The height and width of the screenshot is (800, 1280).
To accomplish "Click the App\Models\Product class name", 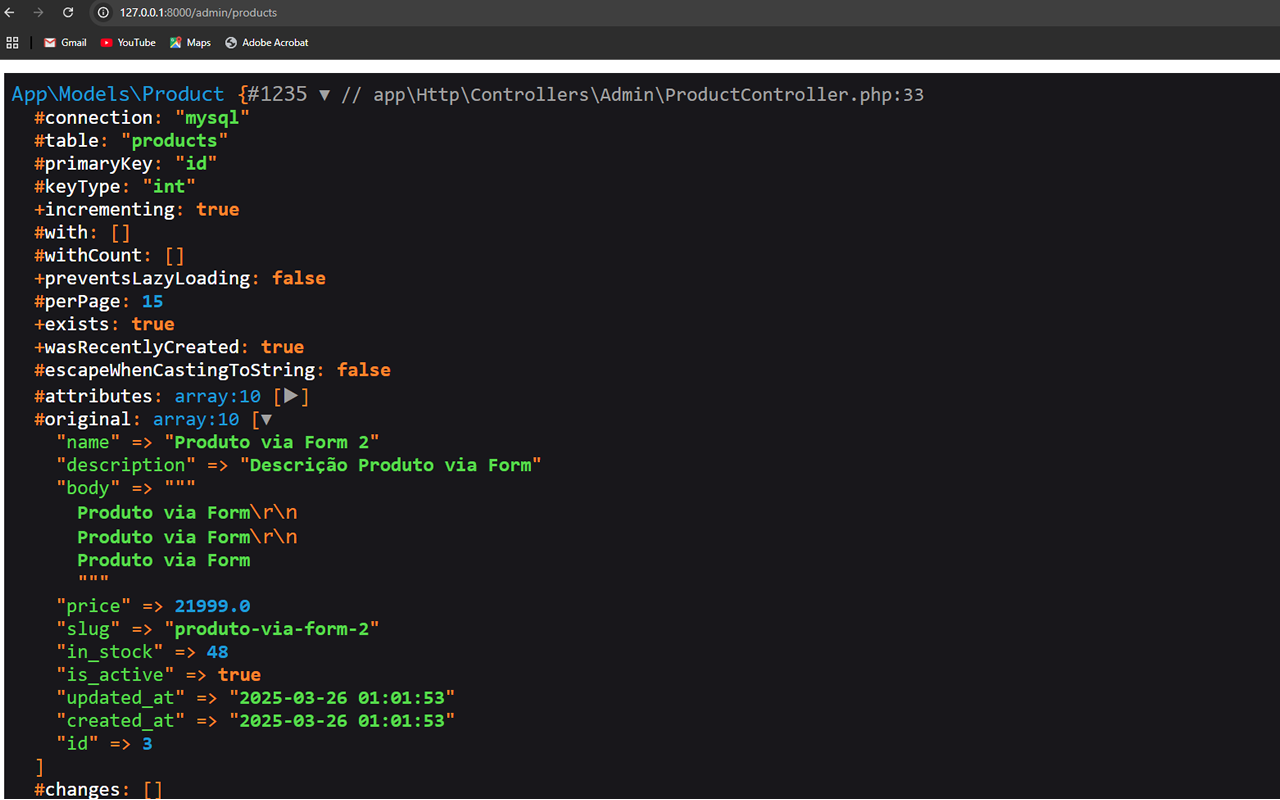I will [118, 94].
